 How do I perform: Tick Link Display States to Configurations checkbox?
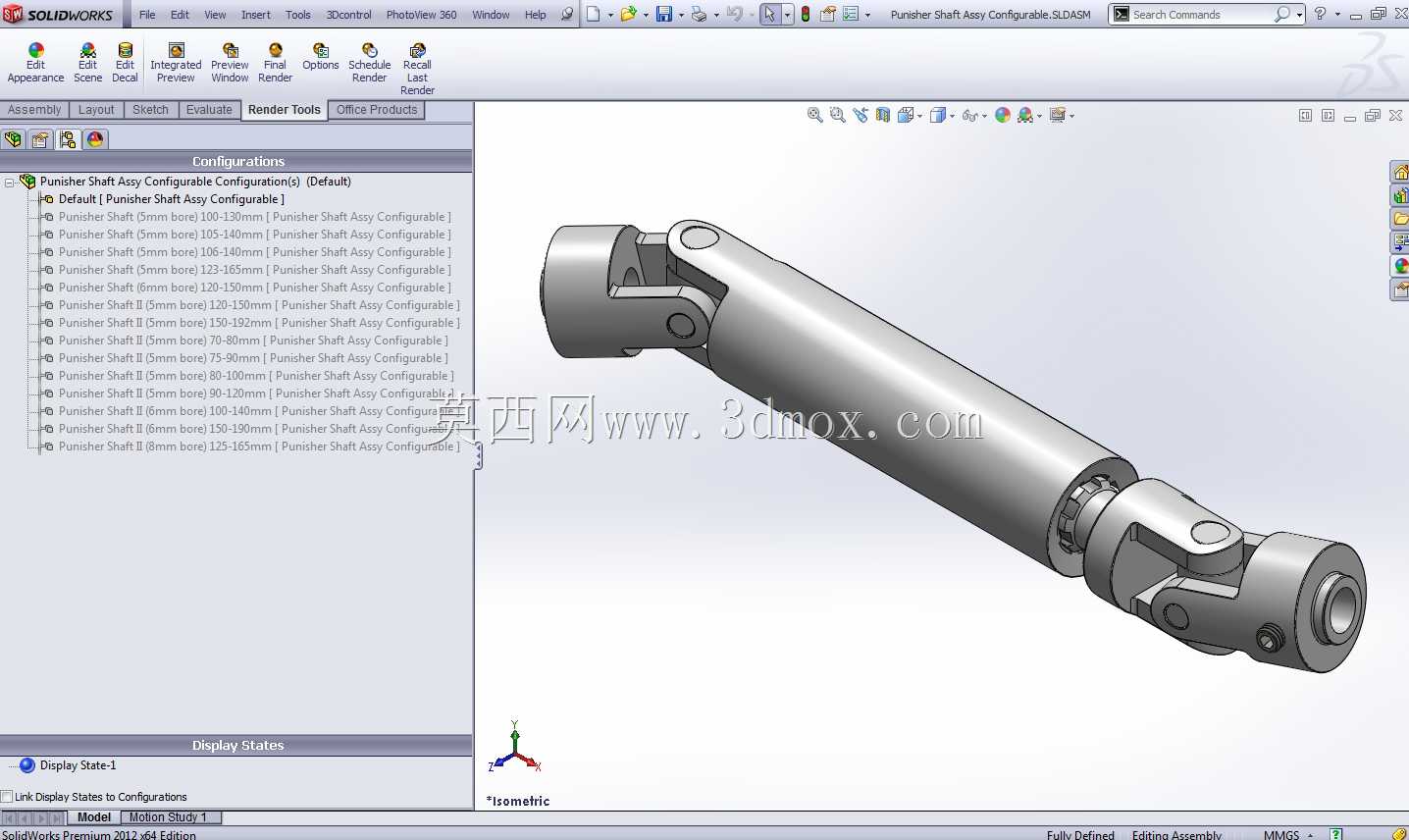click(7, 797)
